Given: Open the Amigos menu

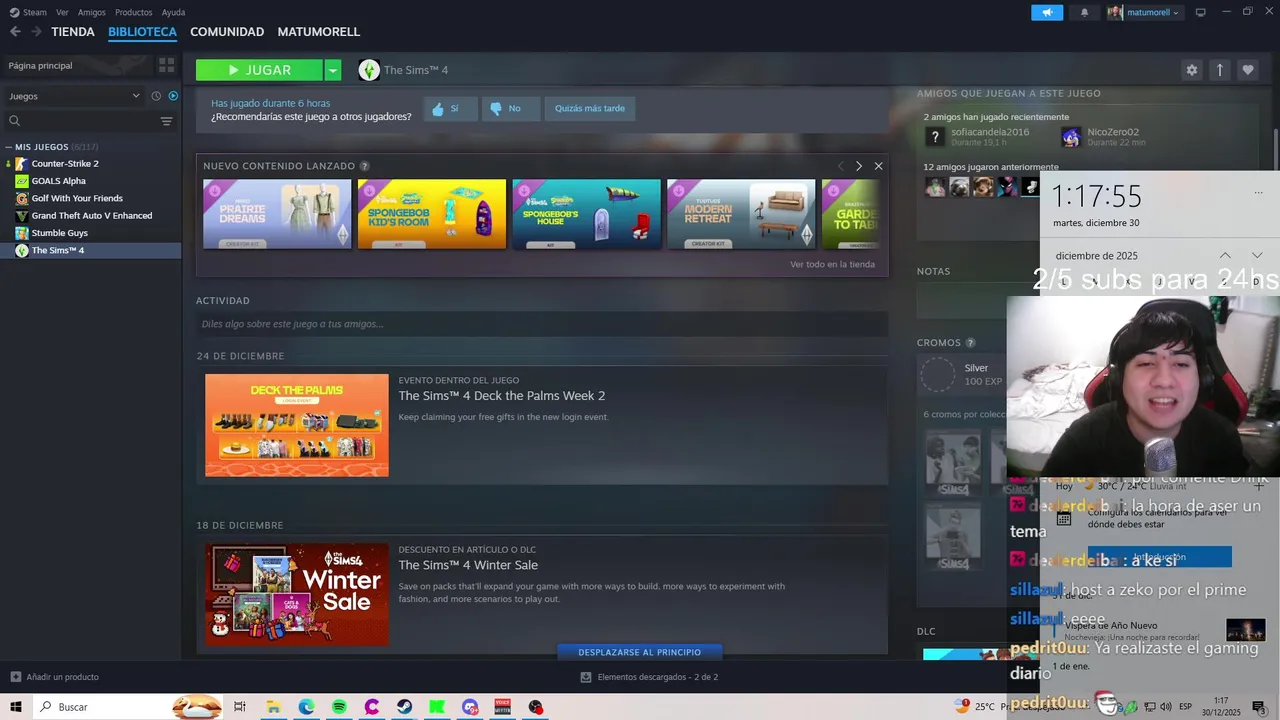Looking at the screenshot, I should pyautogui.click(x=92, y=12).
